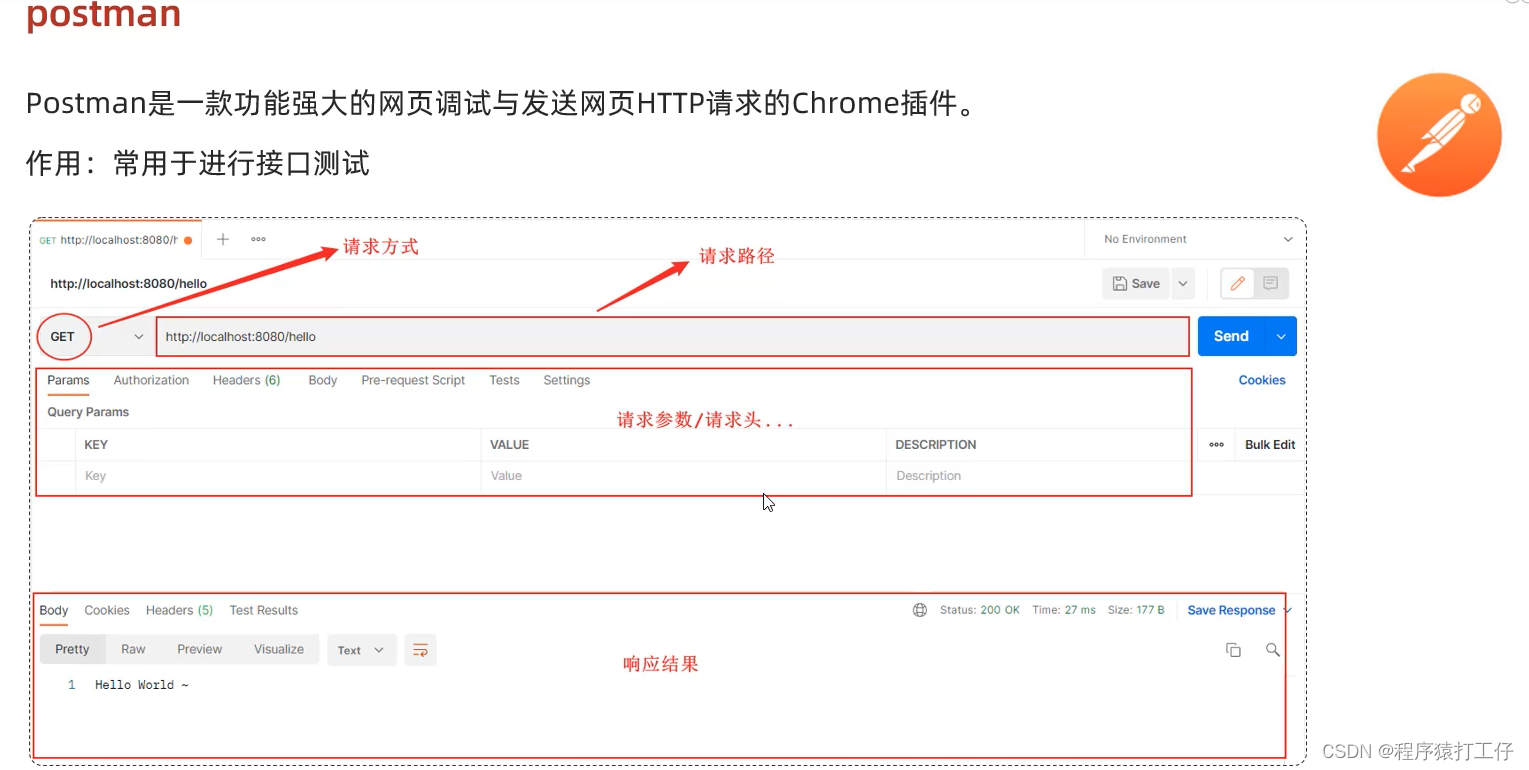Click the Bulk Edit link
This screenshot has height=770, width=1529.
click(x=1270, y=445)
